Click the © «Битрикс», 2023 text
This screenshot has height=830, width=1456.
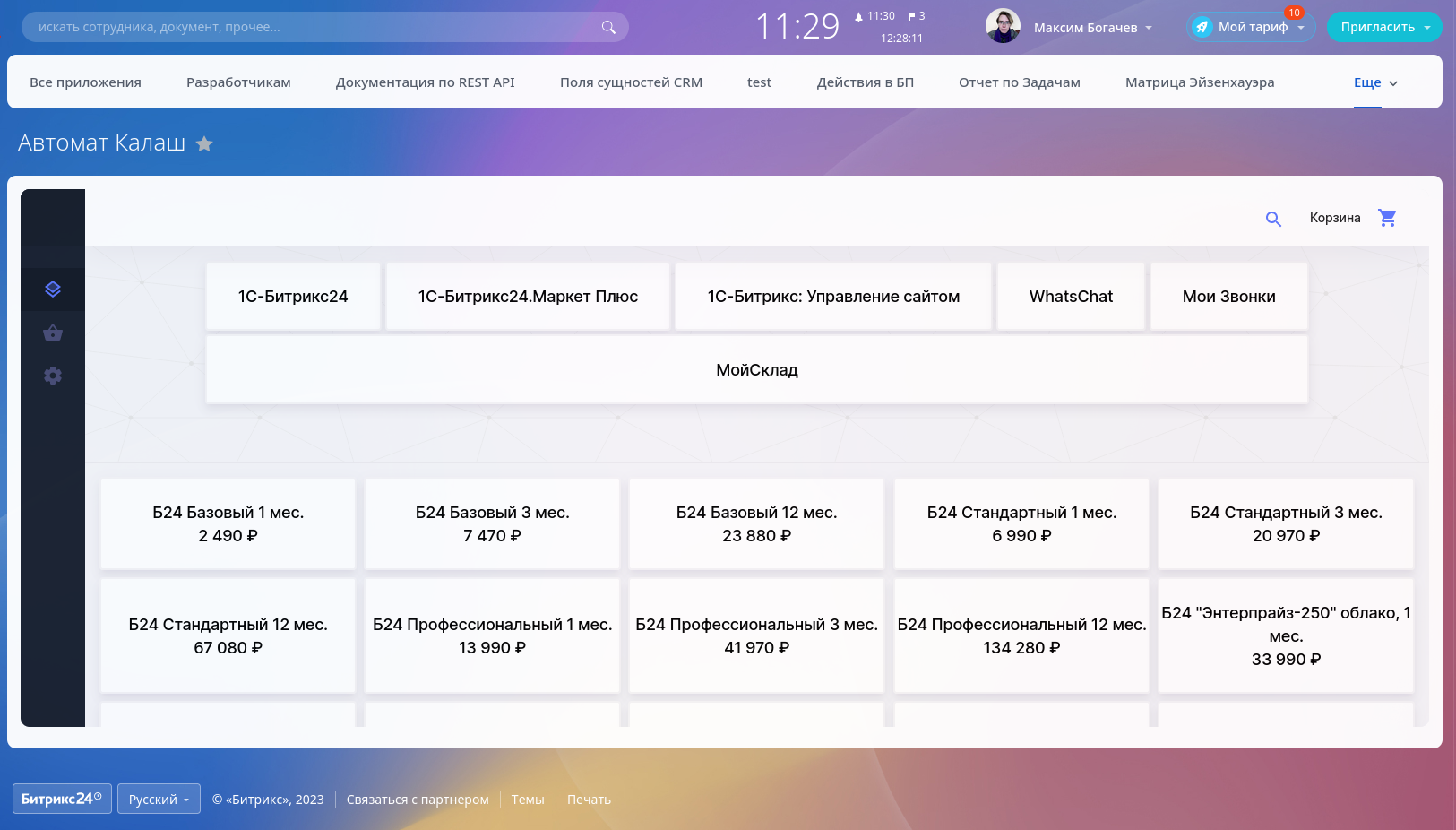click(x=268, y=800)
